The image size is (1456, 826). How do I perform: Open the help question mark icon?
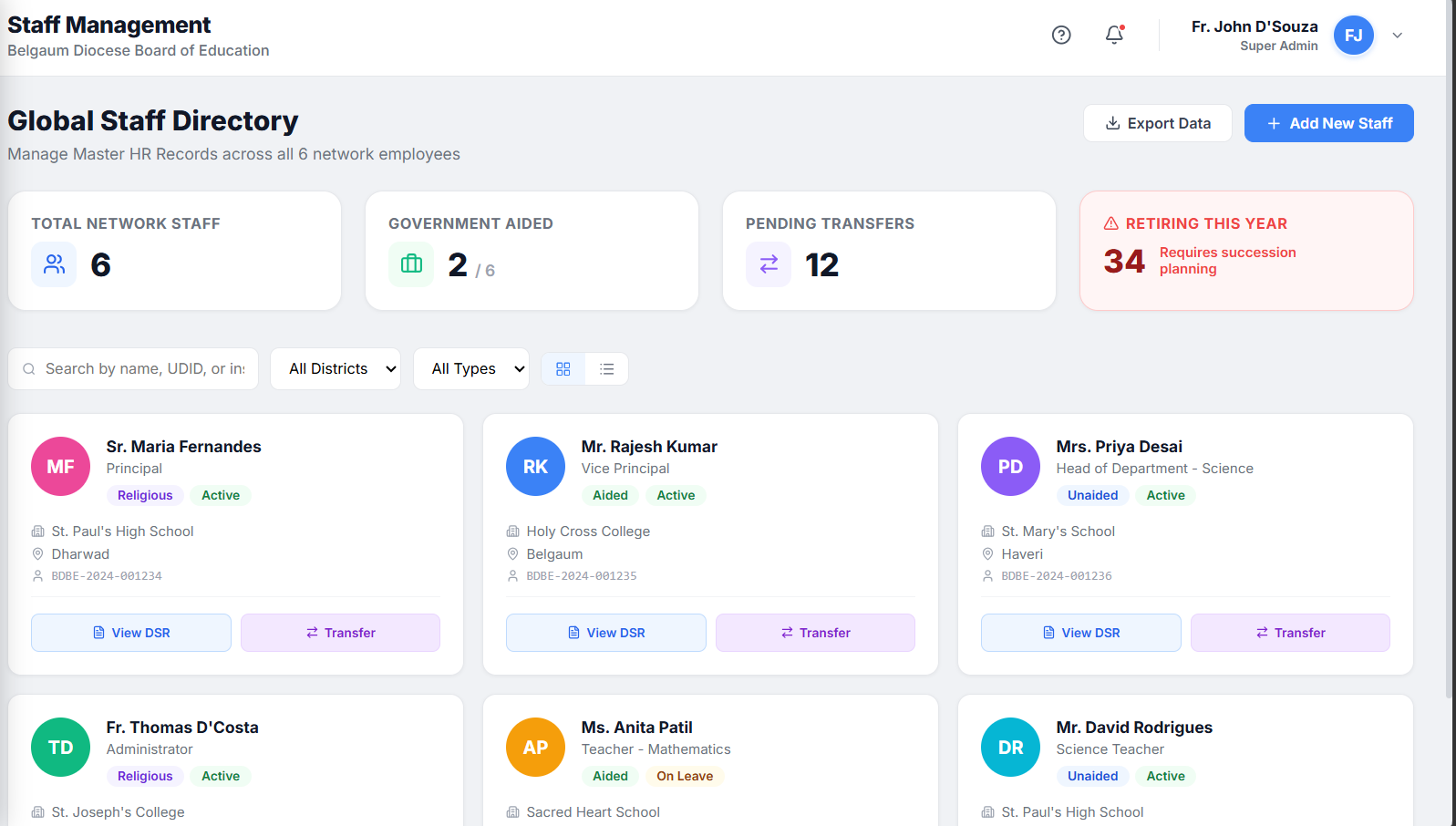pos(1061,35)
